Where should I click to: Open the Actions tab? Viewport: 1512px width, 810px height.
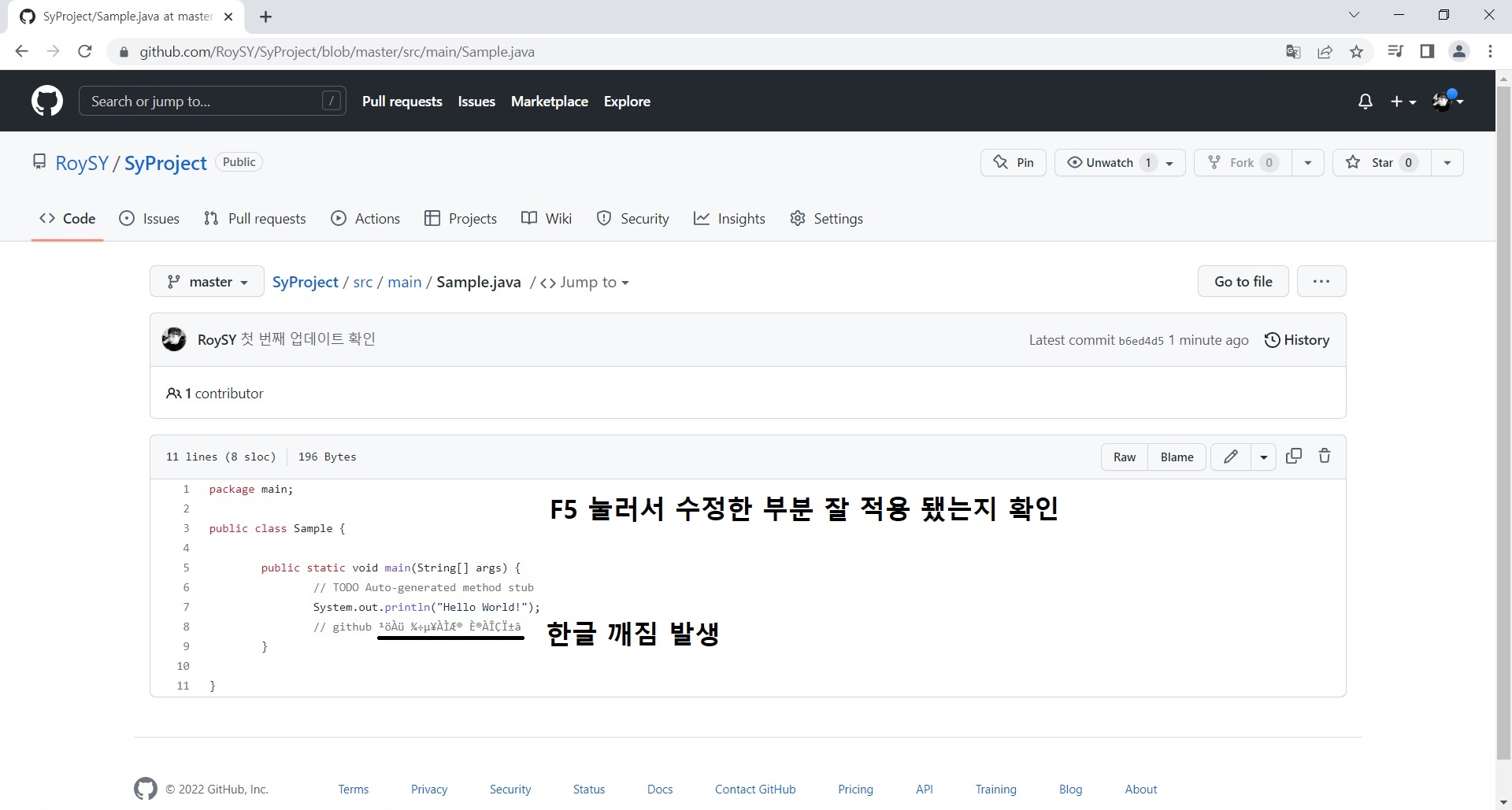(366, 219)
